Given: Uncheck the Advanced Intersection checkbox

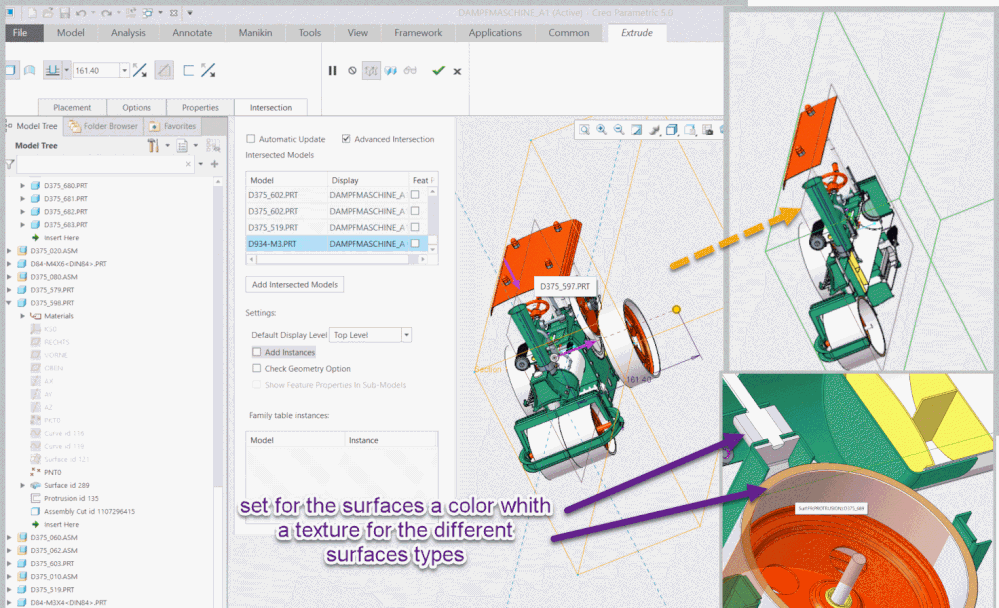Looking at the screenshot, I should [346, 139].
